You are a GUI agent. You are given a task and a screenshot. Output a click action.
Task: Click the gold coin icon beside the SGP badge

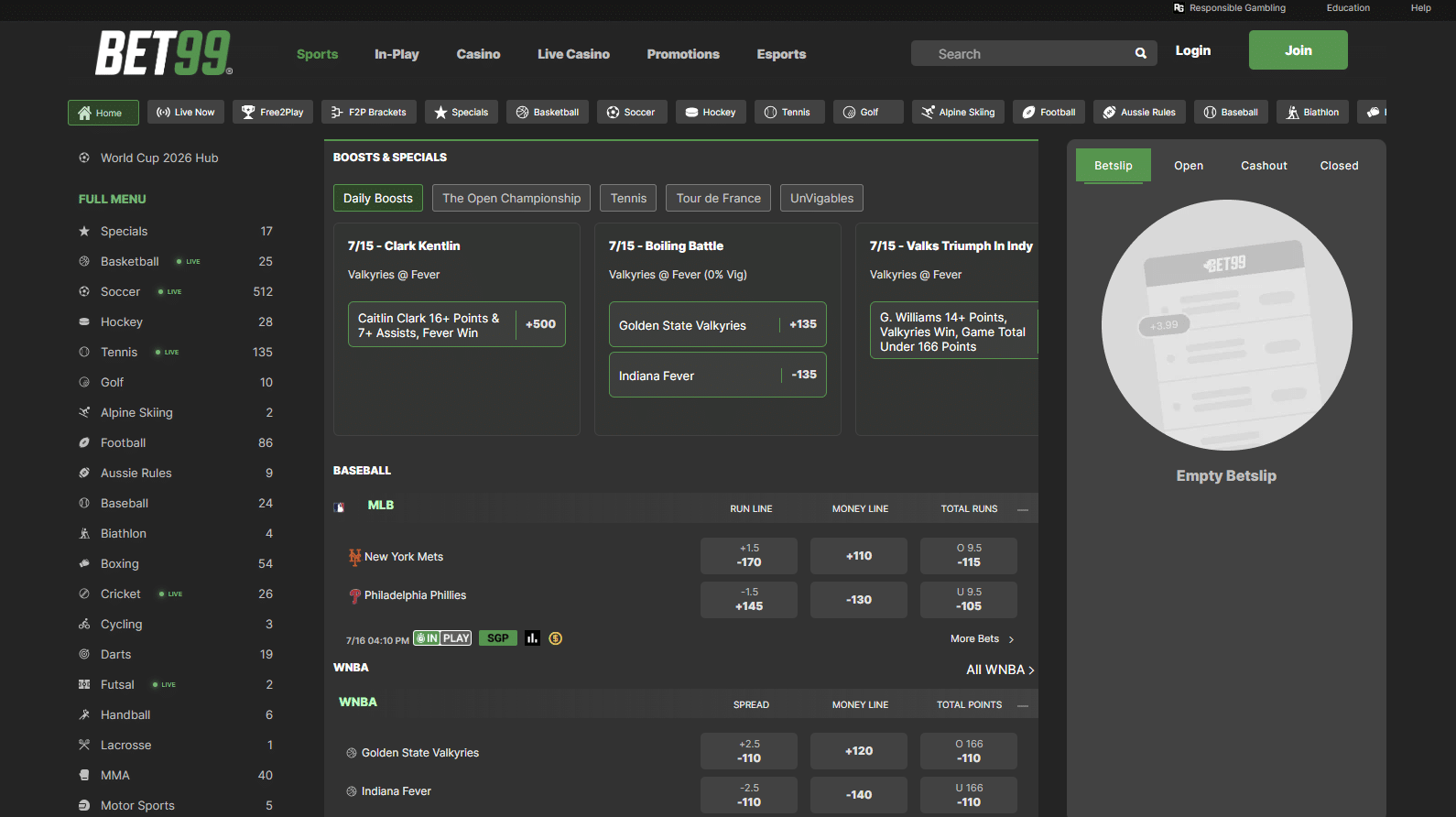[x=556, y=638]
